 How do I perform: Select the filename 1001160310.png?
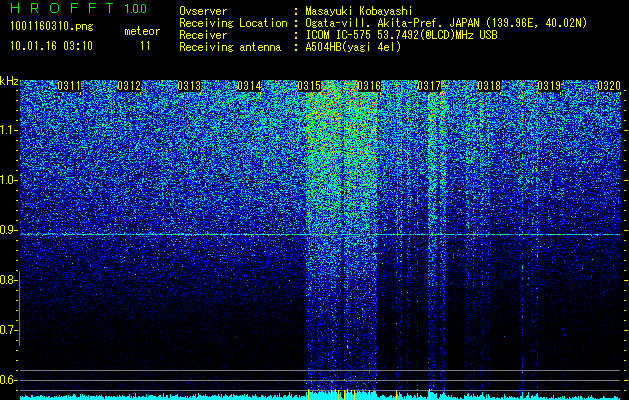click(52, 26)
